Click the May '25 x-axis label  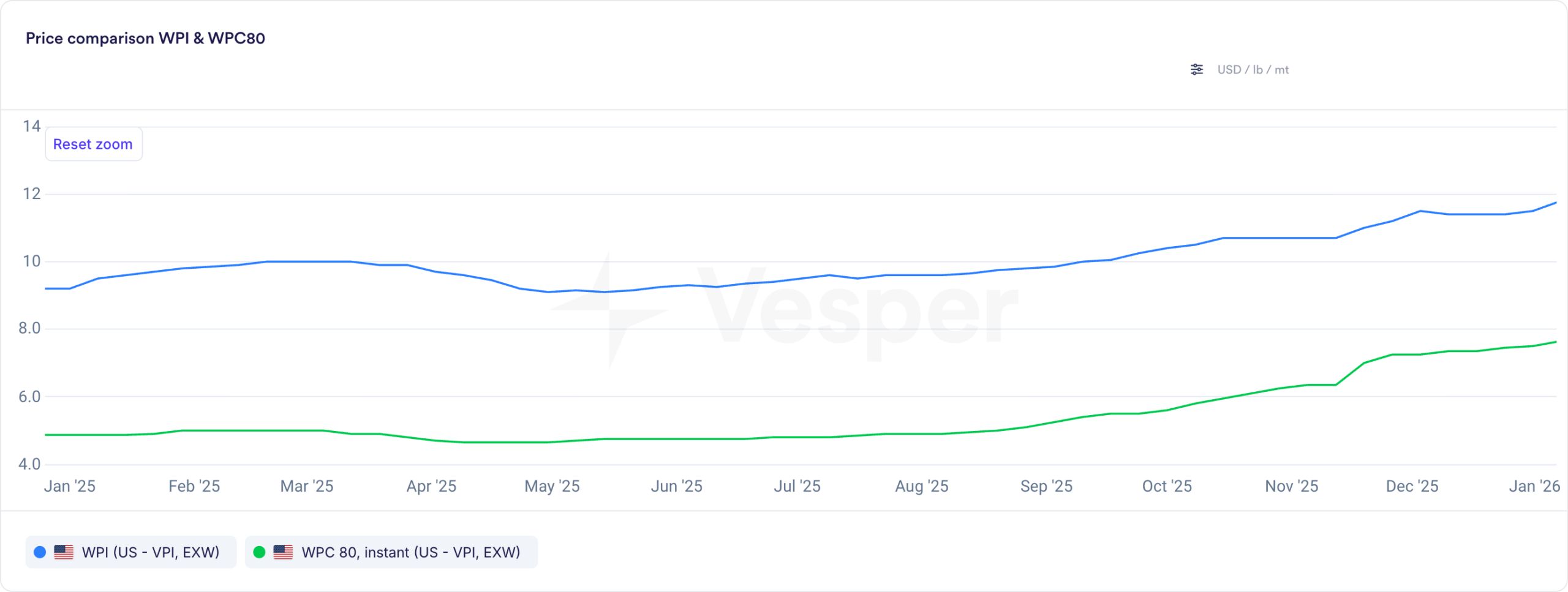[x=552, y=486]
